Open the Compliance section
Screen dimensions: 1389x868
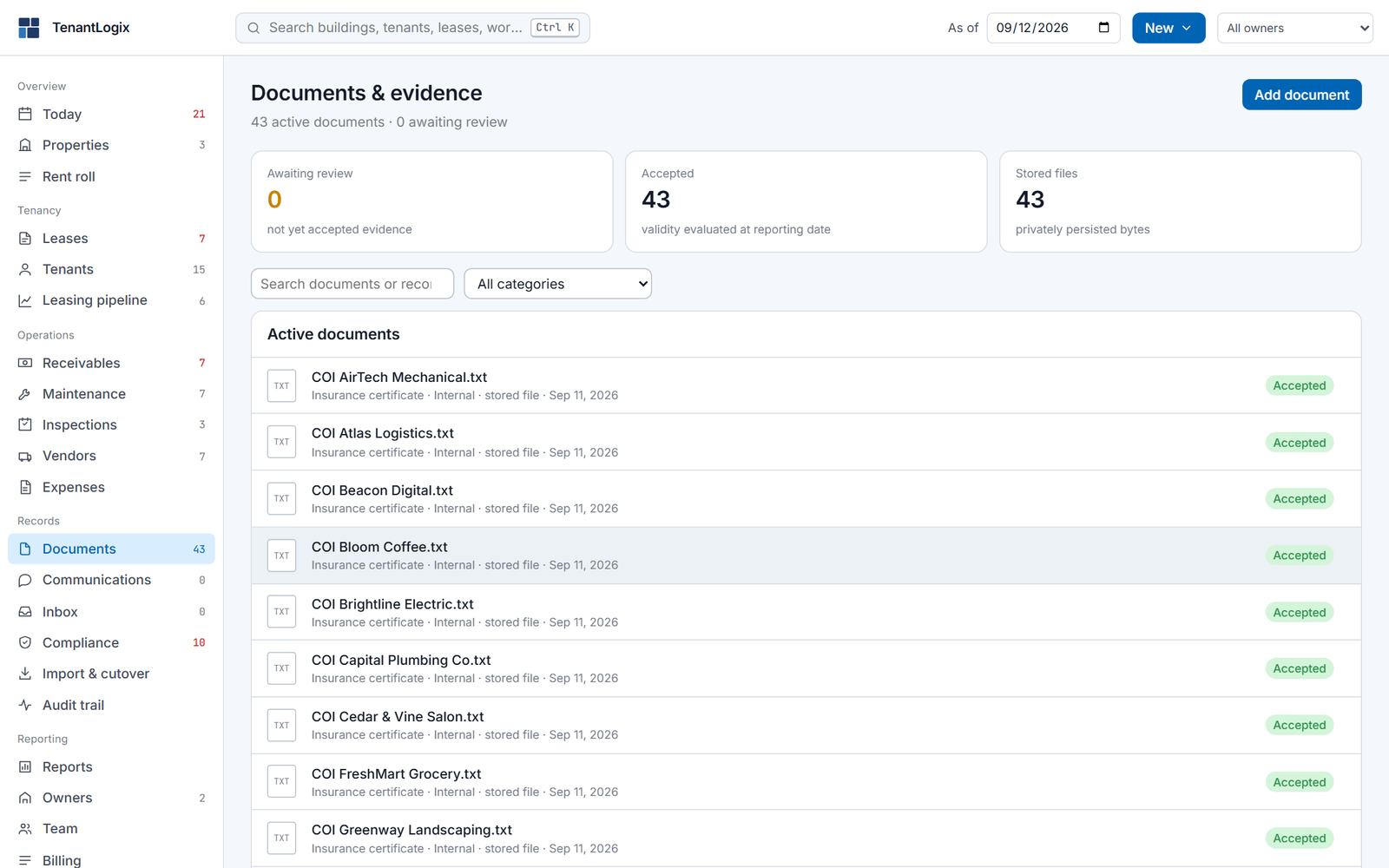111,642
